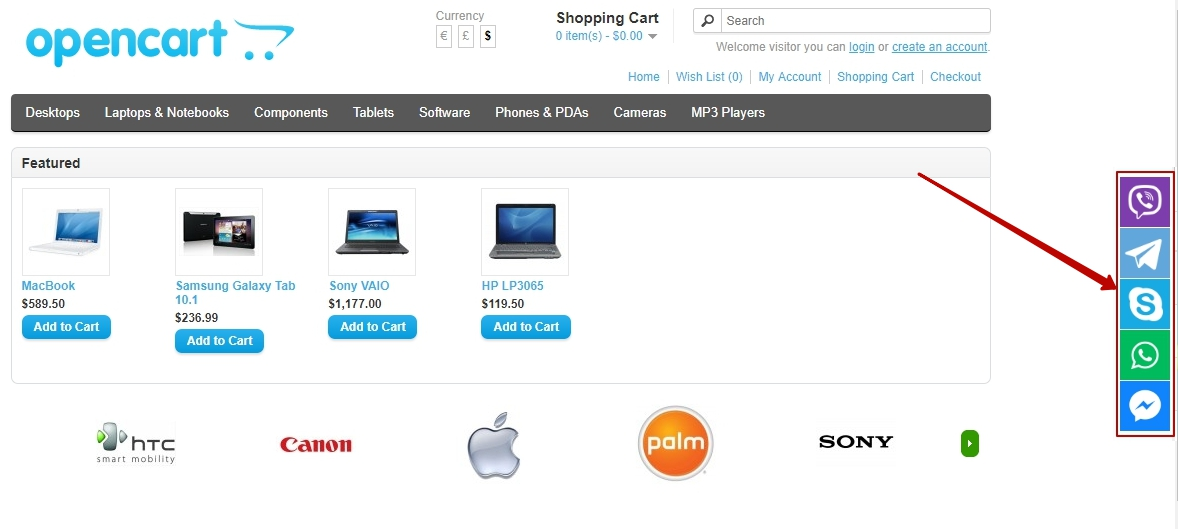Open the Viber chat icon
Image resolution: width=1178 pixels, height=529 pixels.
(x=1145, y=202)
